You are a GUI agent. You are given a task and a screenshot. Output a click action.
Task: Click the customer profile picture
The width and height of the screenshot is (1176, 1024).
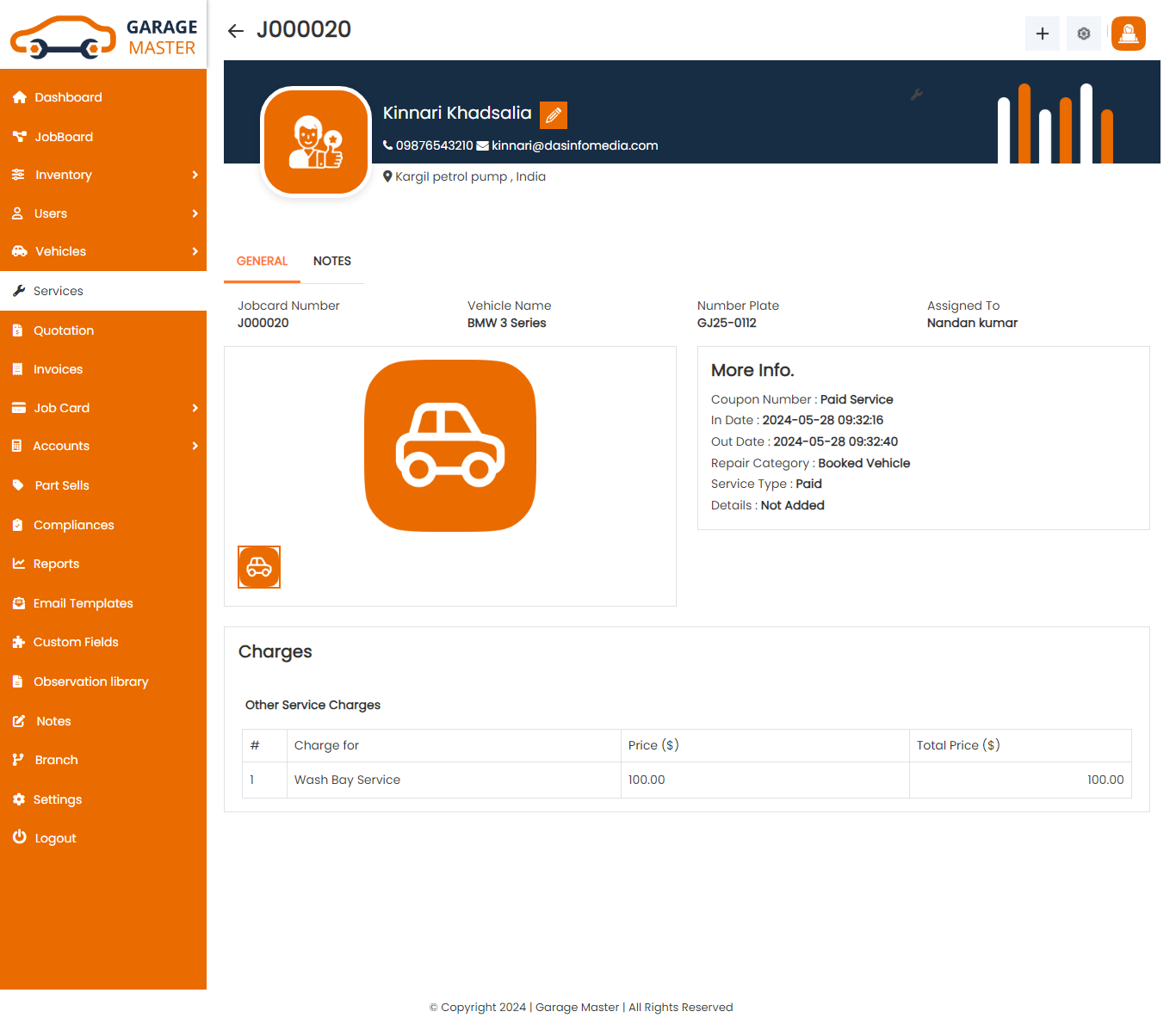pyautogui.click(x=316, y=143)
